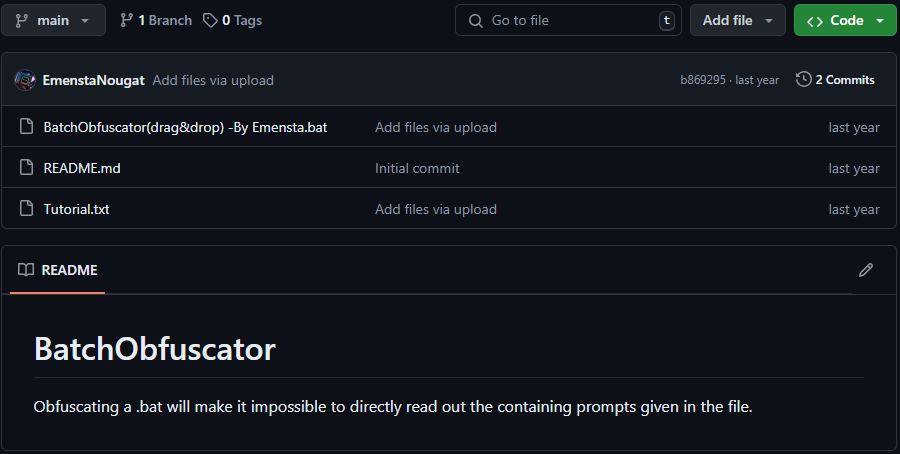Select the README tab
This screenshot has height=454, width=900.
click(x=58, y=270)
